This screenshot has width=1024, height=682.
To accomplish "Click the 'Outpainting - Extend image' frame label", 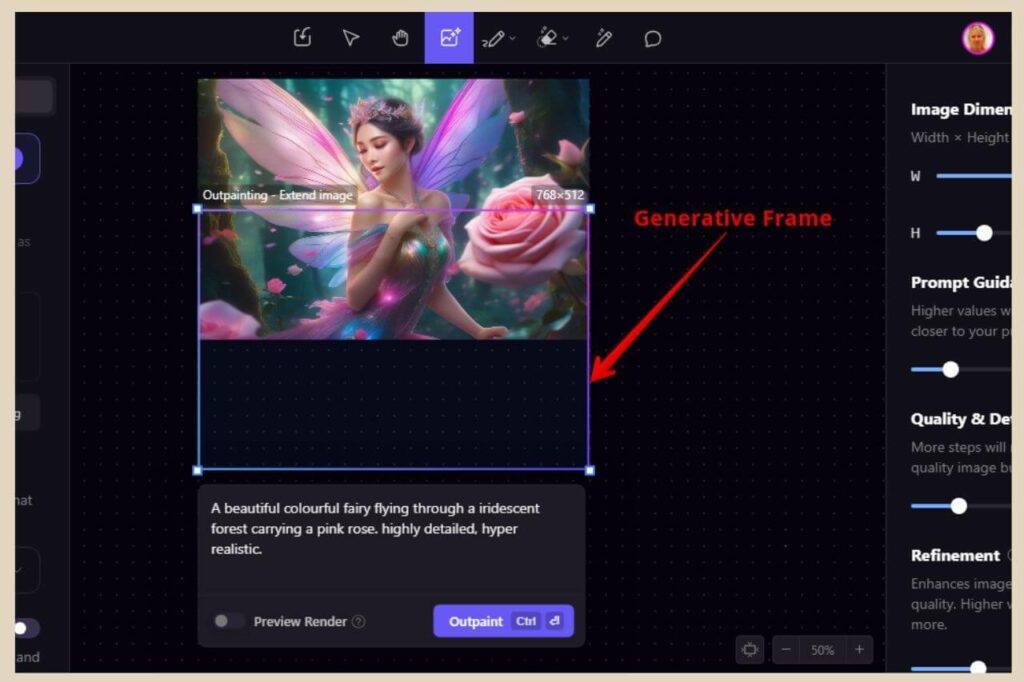I will pyautogui.click(x=278, y=195).
